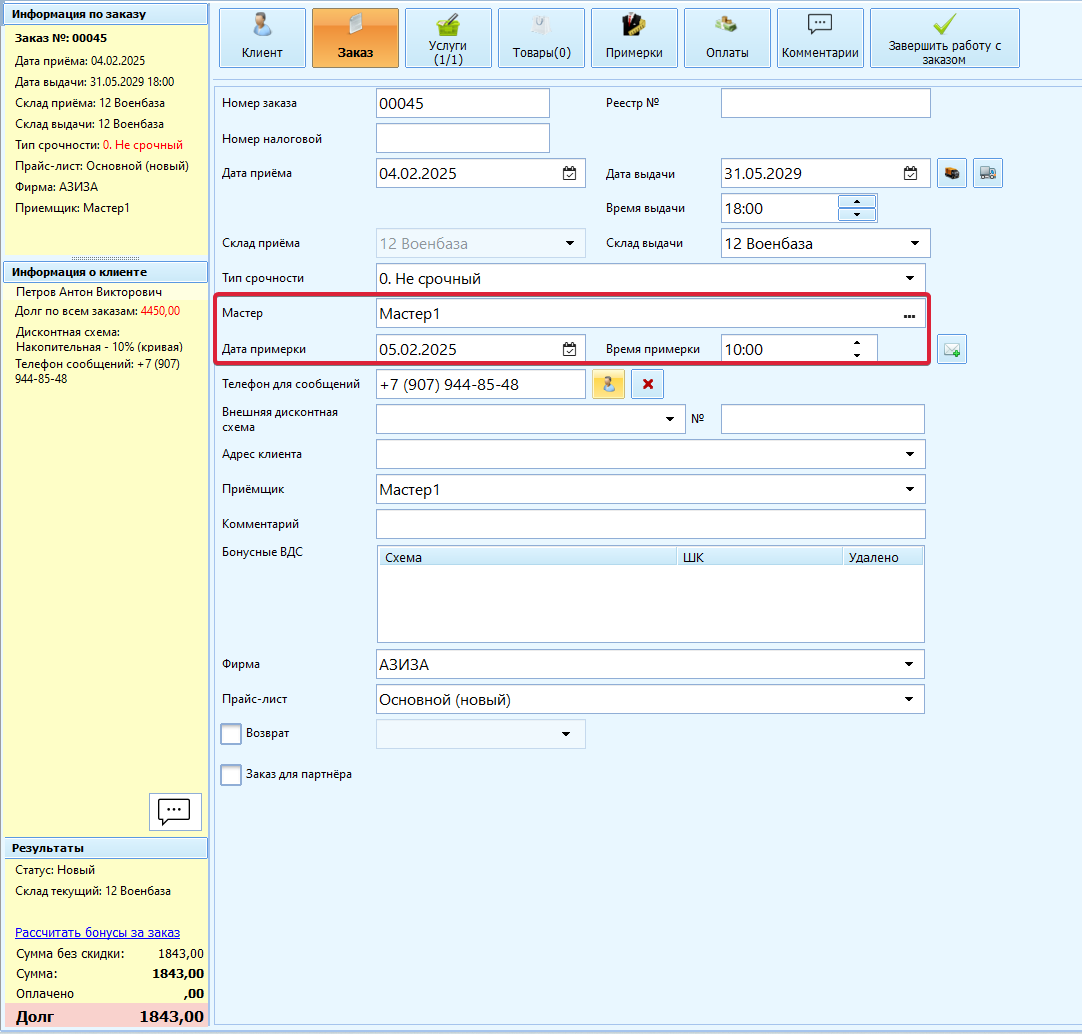This screenshot has width=1082, height=1034.
Task: Expand the Тип срочности dropdown
Action: [x=909, y=278]
